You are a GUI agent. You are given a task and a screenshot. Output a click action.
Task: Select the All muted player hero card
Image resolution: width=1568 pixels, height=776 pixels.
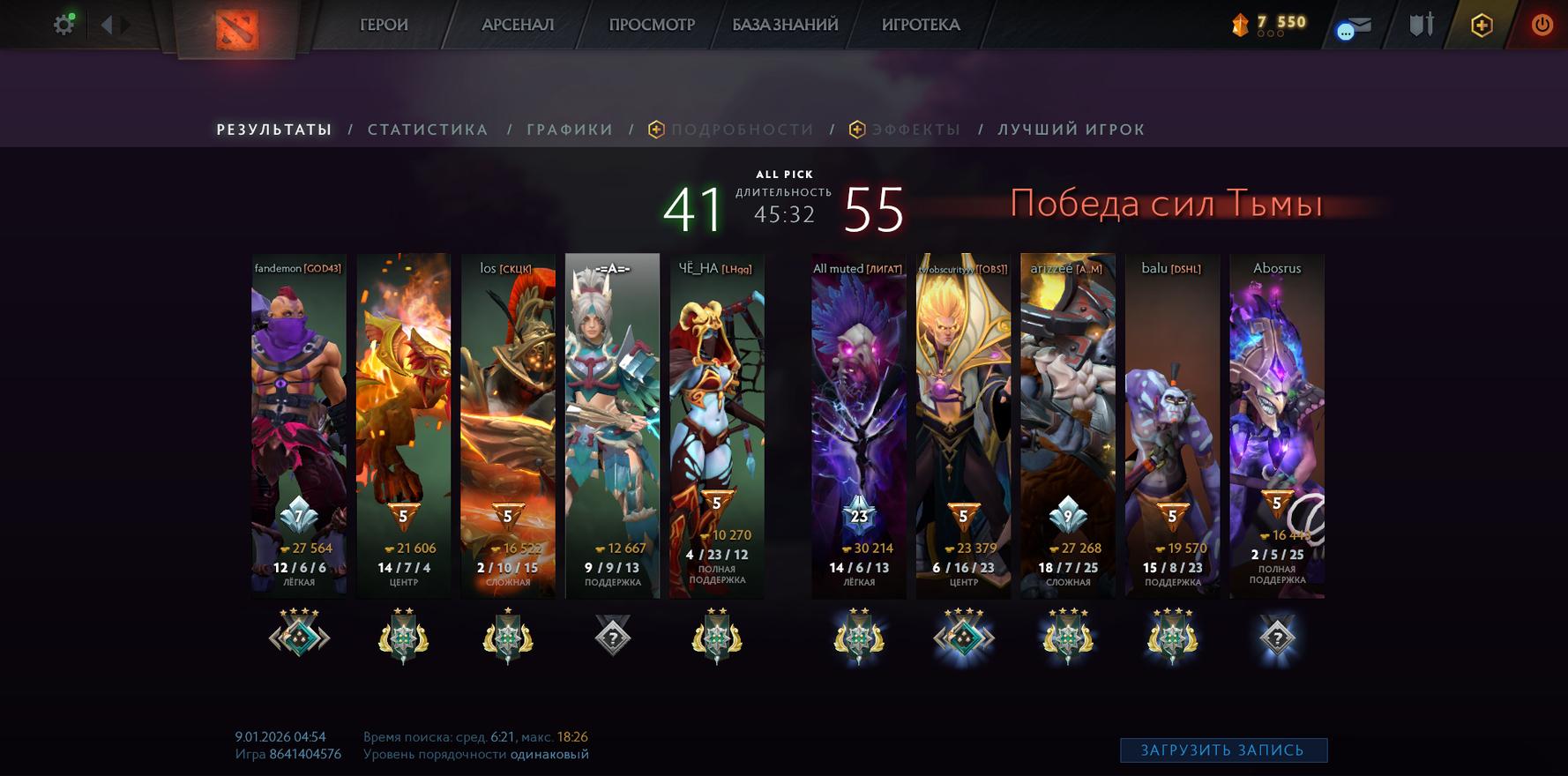(859, 426)
